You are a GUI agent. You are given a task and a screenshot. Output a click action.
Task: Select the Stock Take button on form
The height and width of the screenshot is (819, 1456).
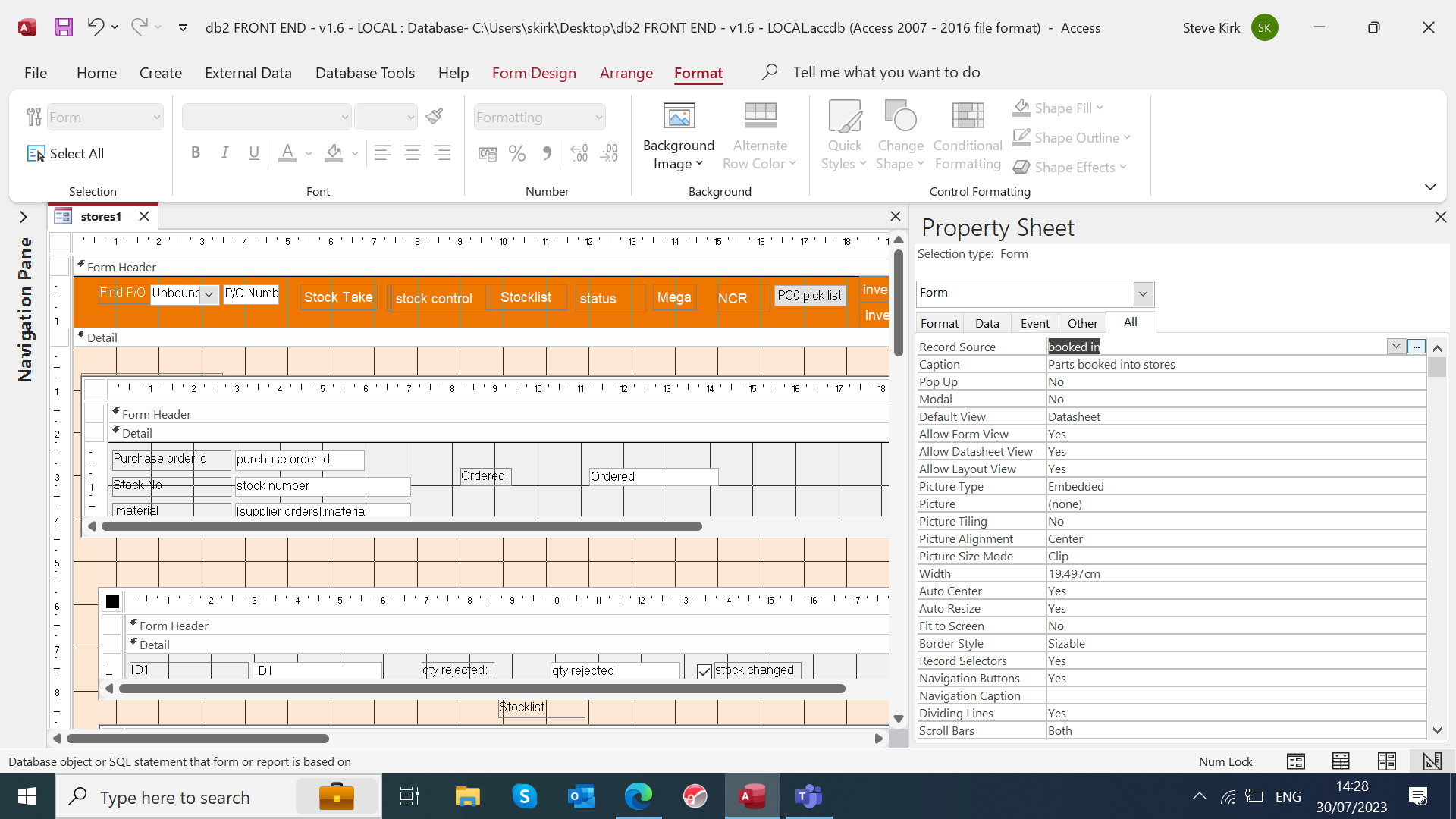[338, 297]
